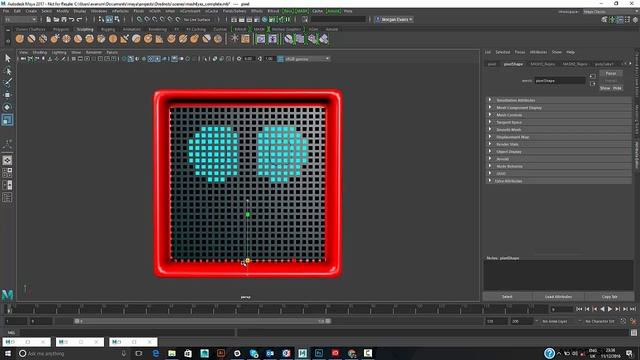640x360 pixels.
Task: Open the Create menu
Action: pyautogui.click(x=31, y=11)
